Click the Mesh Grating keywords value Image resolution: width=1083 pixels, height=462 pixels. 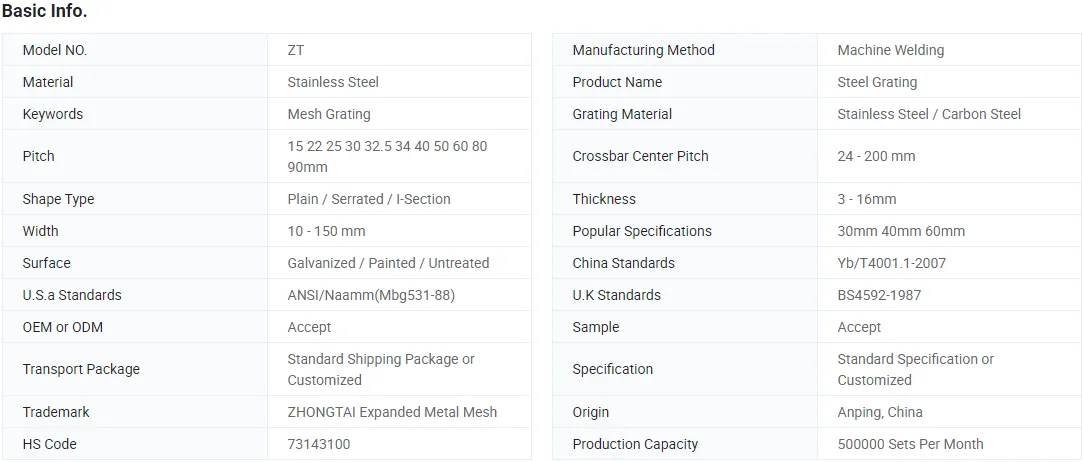point(329,114)
